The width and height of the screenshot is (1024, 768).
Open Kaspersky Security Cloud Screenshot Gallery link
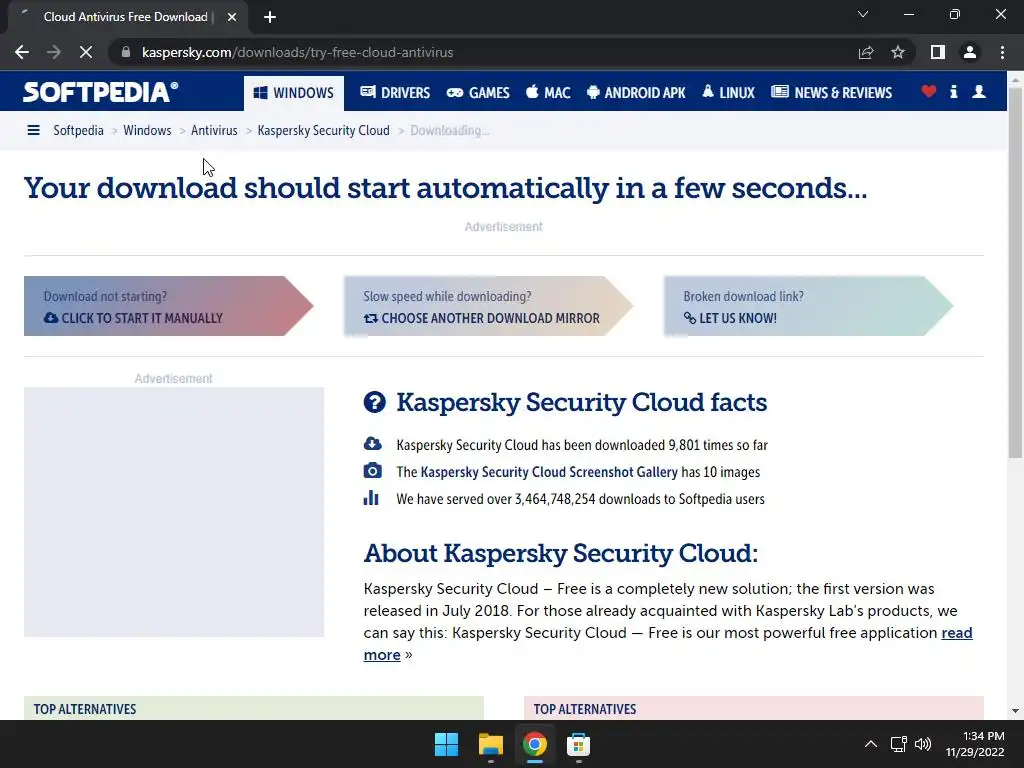coord(549,472)
